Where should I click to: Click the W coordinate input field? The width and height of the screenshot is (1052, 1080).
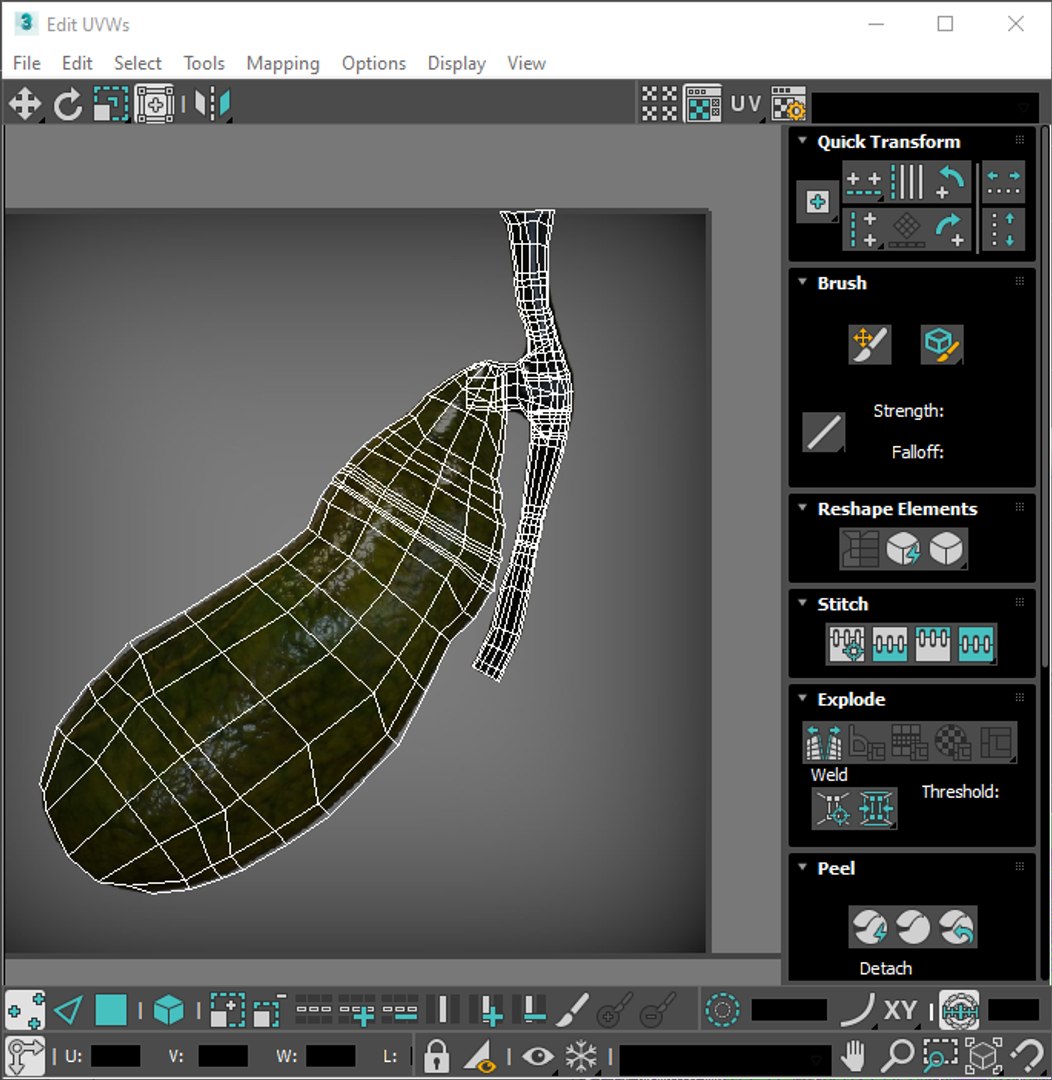coord(330,1056)
